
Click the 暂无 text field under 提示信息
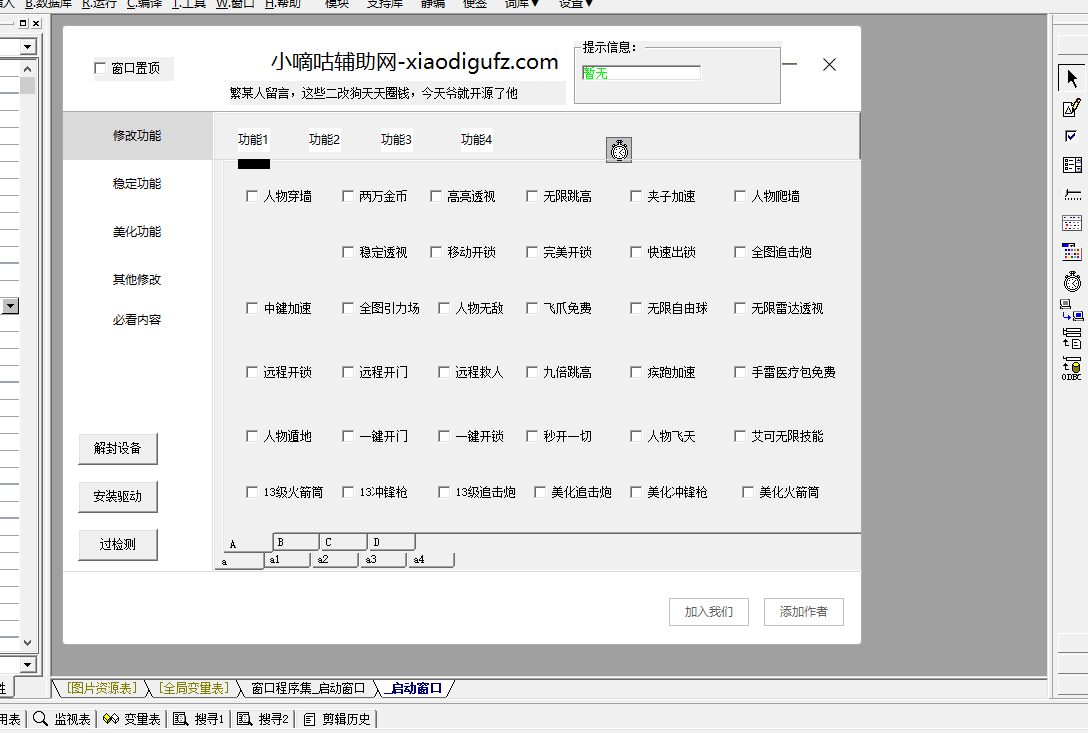pos(641,73)
